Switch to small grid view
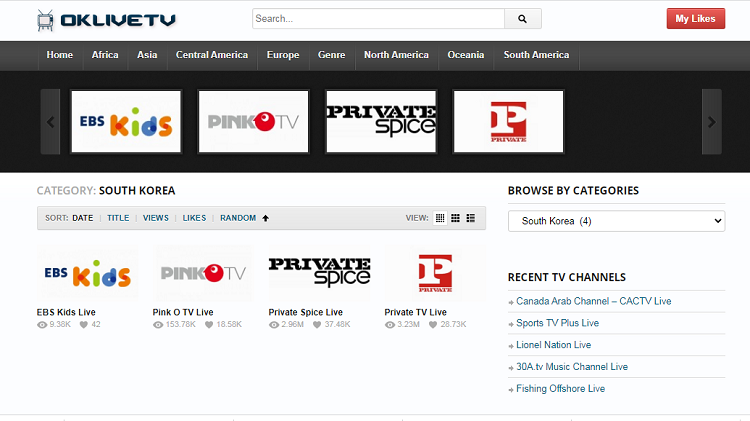The height and width of the screenshot is (421, 750). tap(440, 218)
